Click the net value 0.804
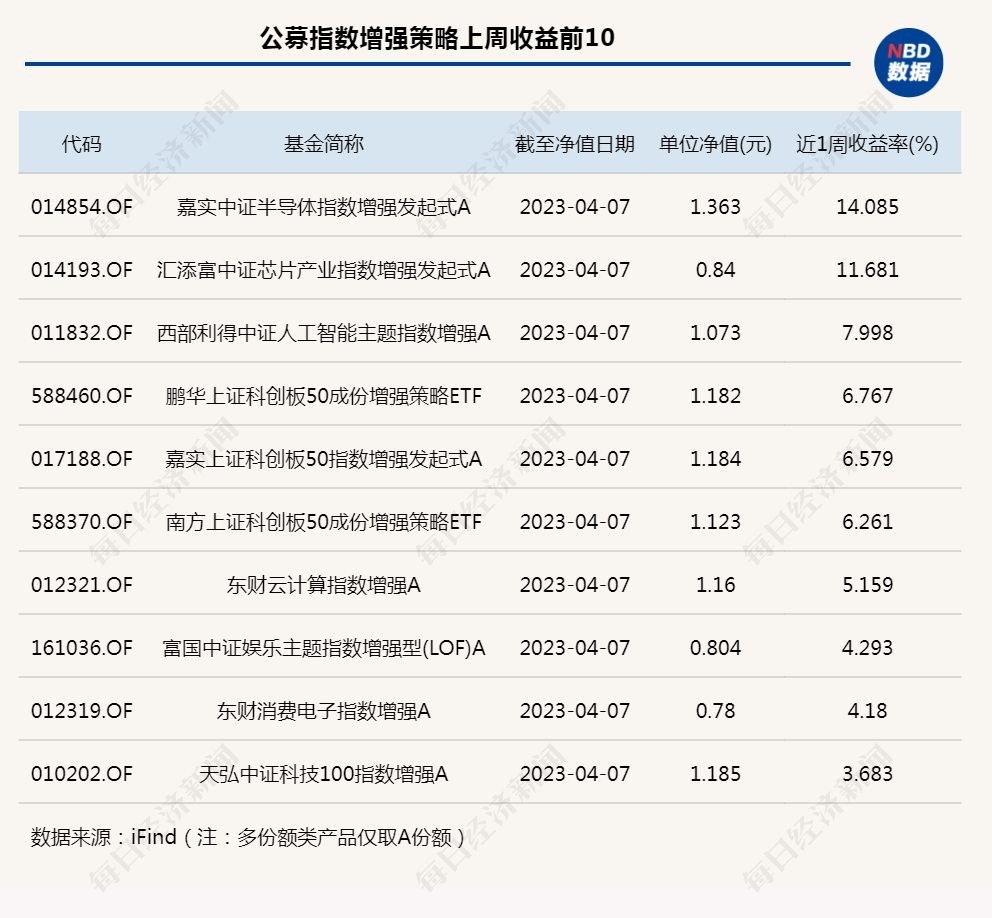The height and width of the screenshot is (918, 992). pos(715,648)
